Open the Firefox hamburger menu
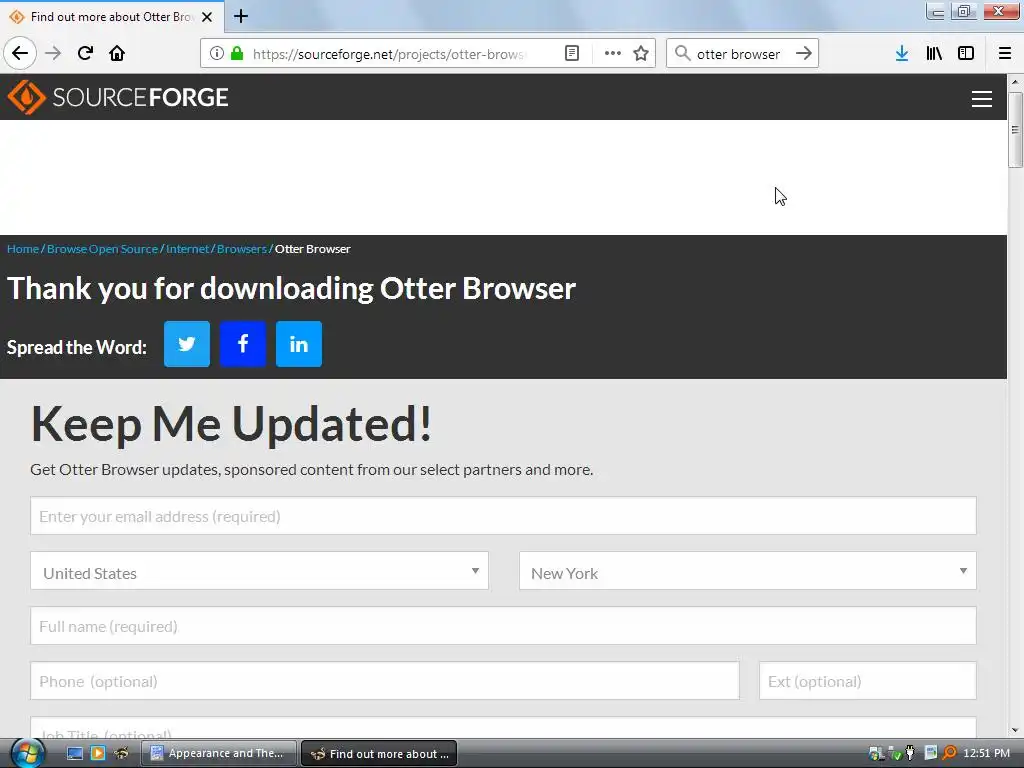The image size is (1024, 768). (x=1005, y=54)
